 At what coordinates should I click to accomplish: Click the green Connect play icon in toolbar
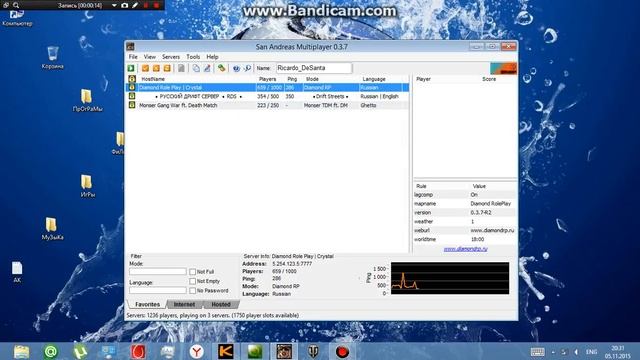(131, 68)
